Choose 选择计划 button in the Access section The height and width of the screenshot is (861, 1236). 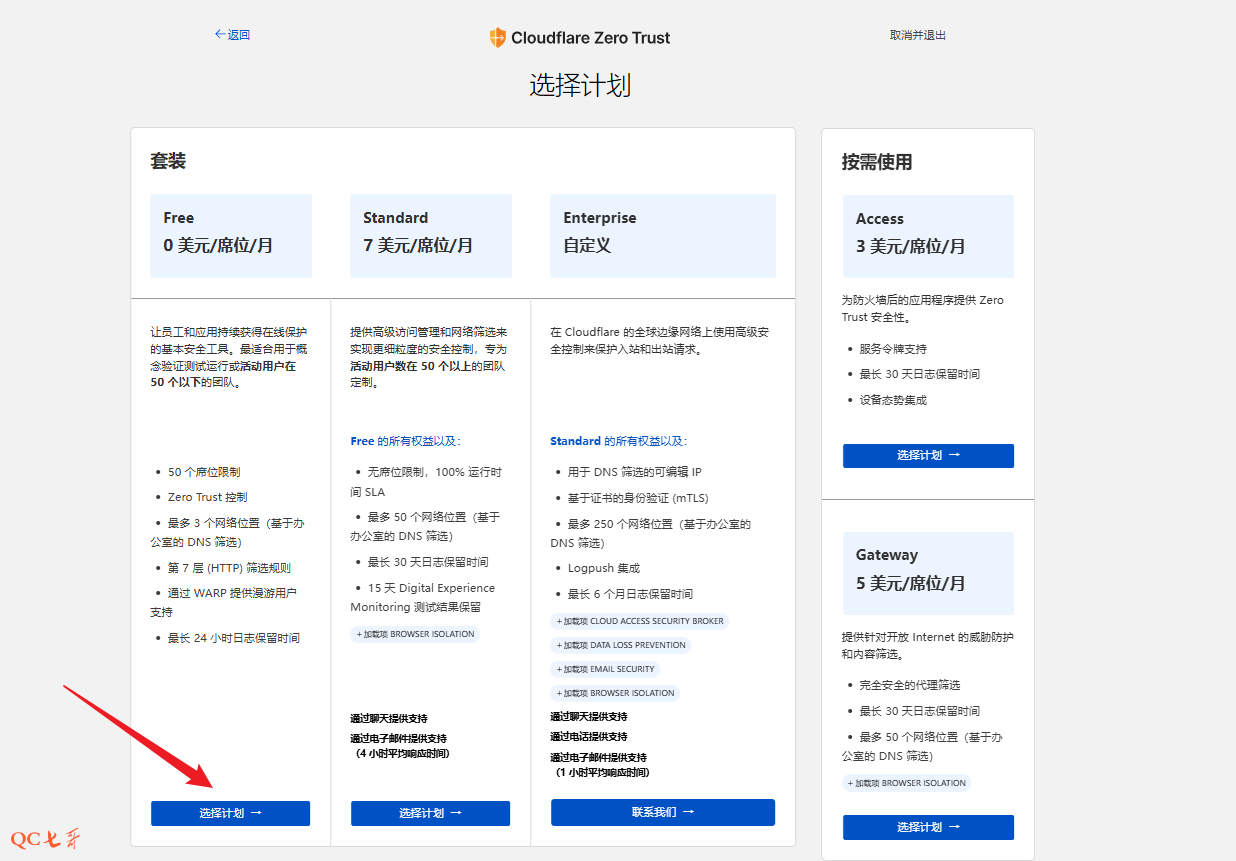pos(928,455)
